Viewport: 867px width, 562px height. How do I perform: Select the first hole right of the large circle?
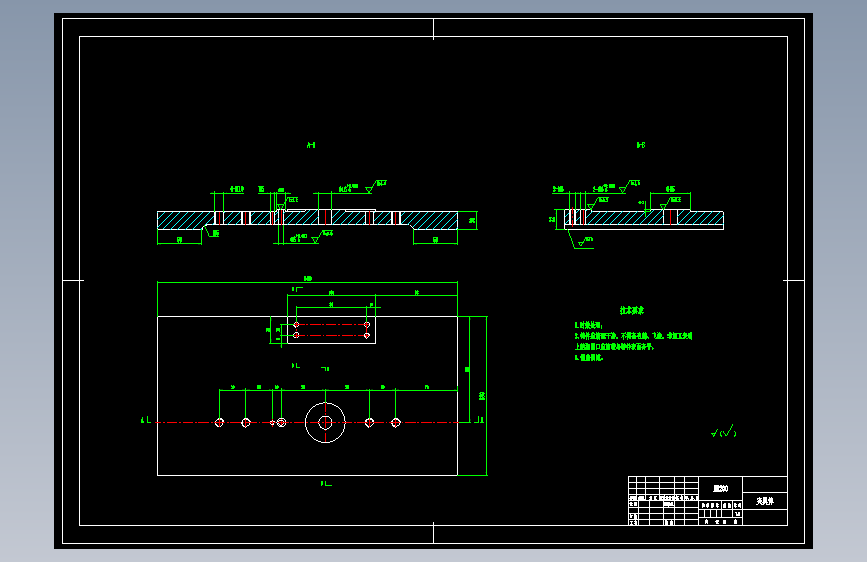(x=369, y=423)
